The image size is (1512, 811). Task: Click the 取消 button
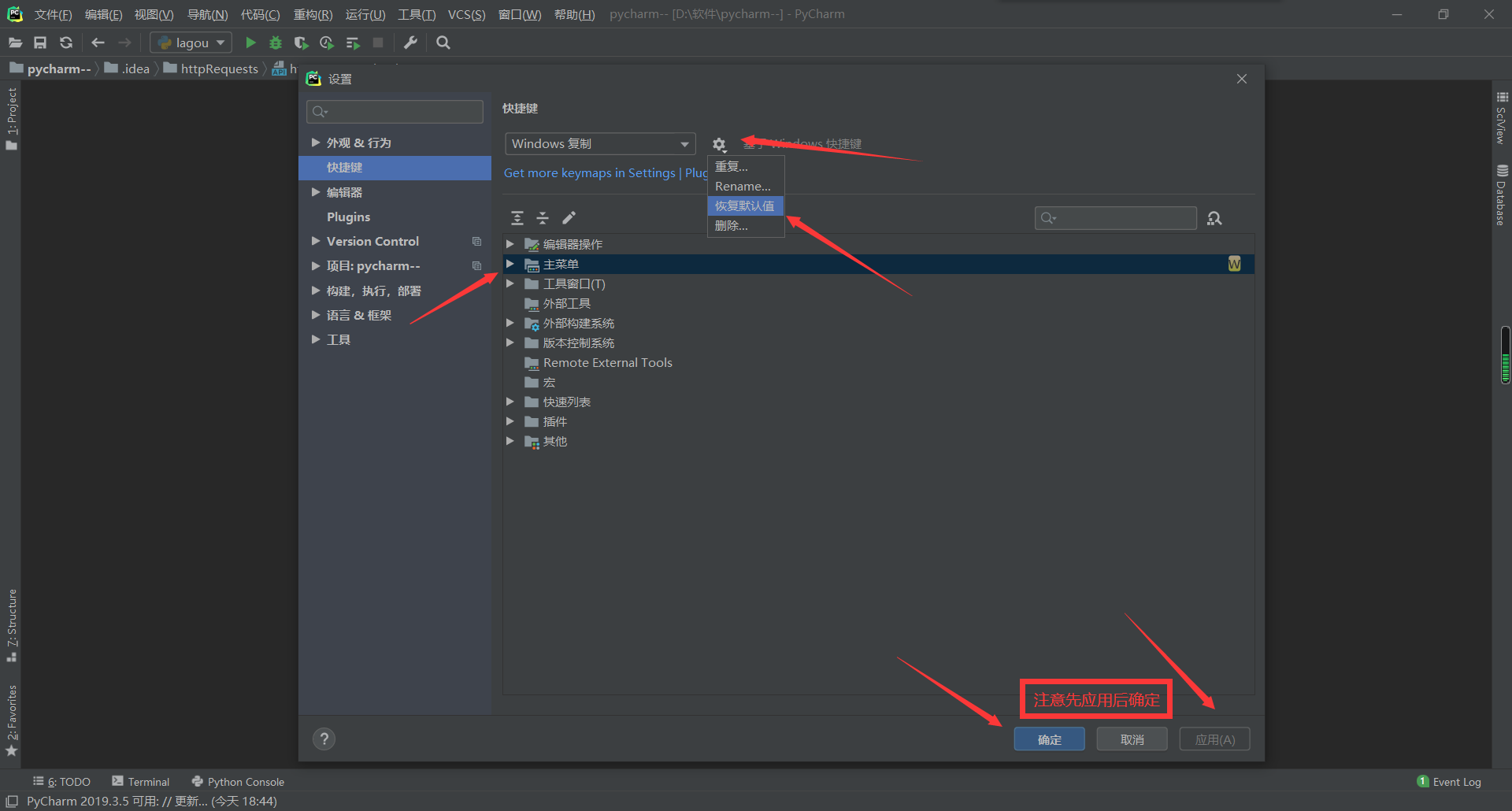[x=1132, y=739]
